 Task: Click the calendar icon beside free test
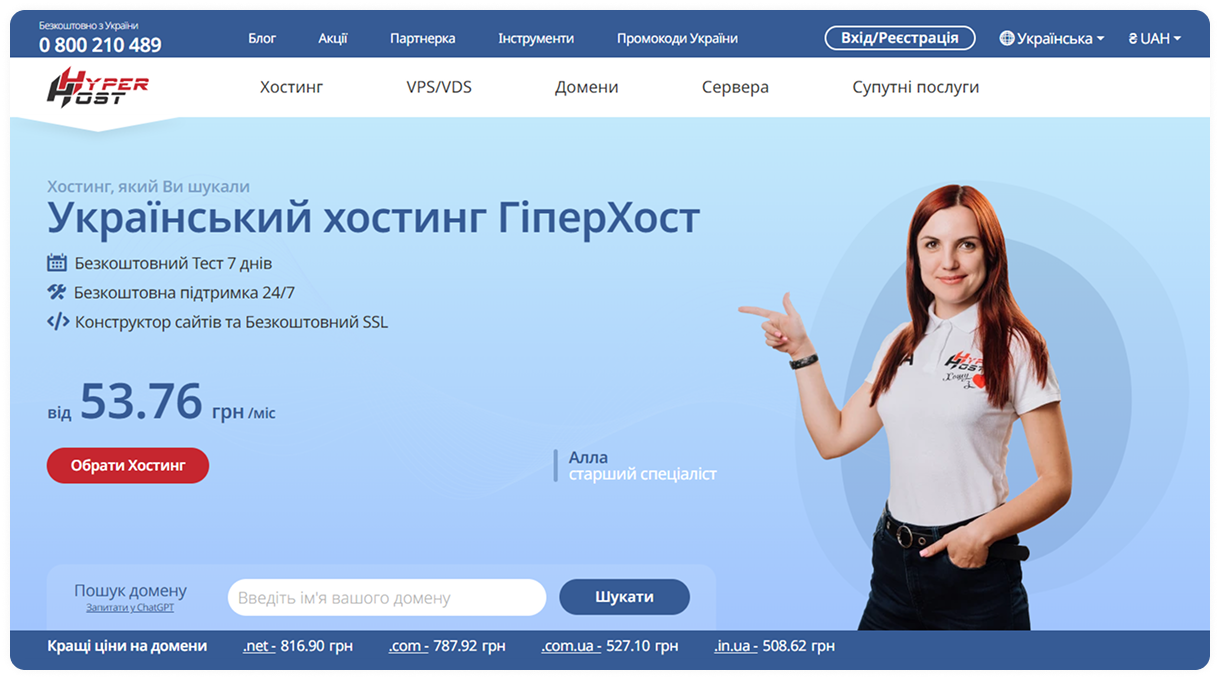(57, 263)
